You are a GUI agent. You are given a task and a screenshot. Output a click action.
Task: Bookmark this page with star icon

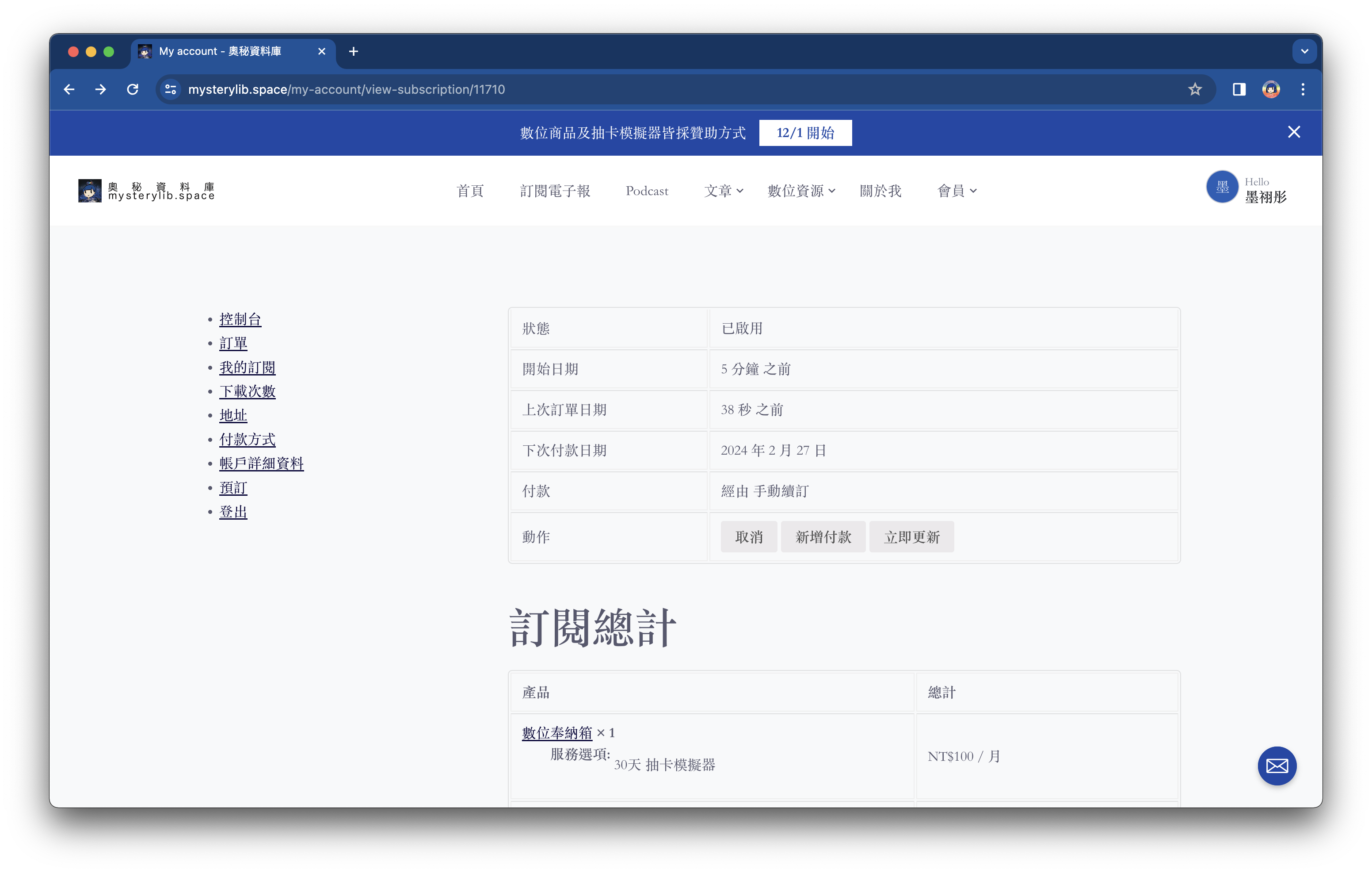[1195, 89]
